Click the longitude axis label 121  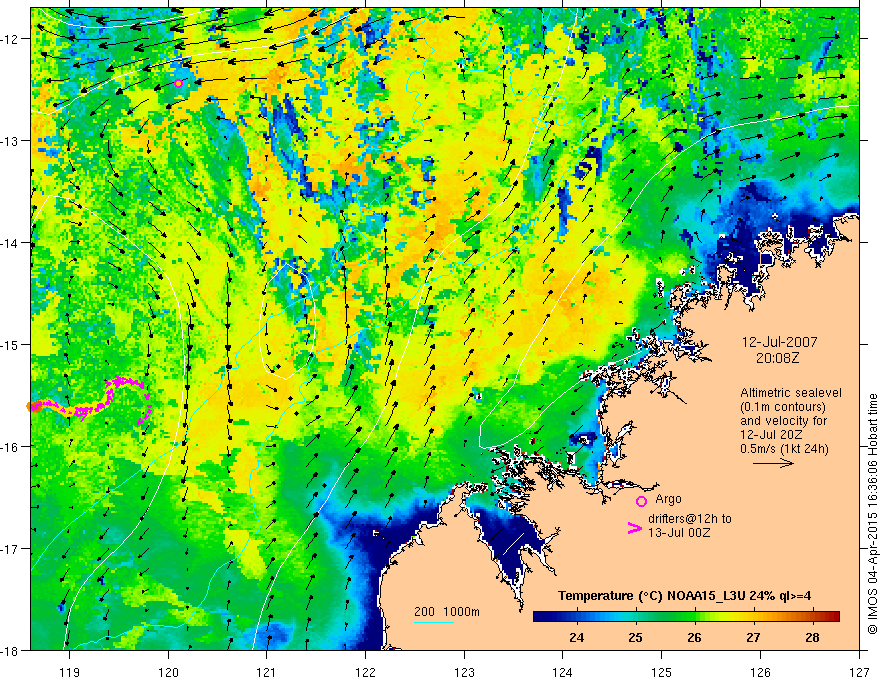point(267,672)
